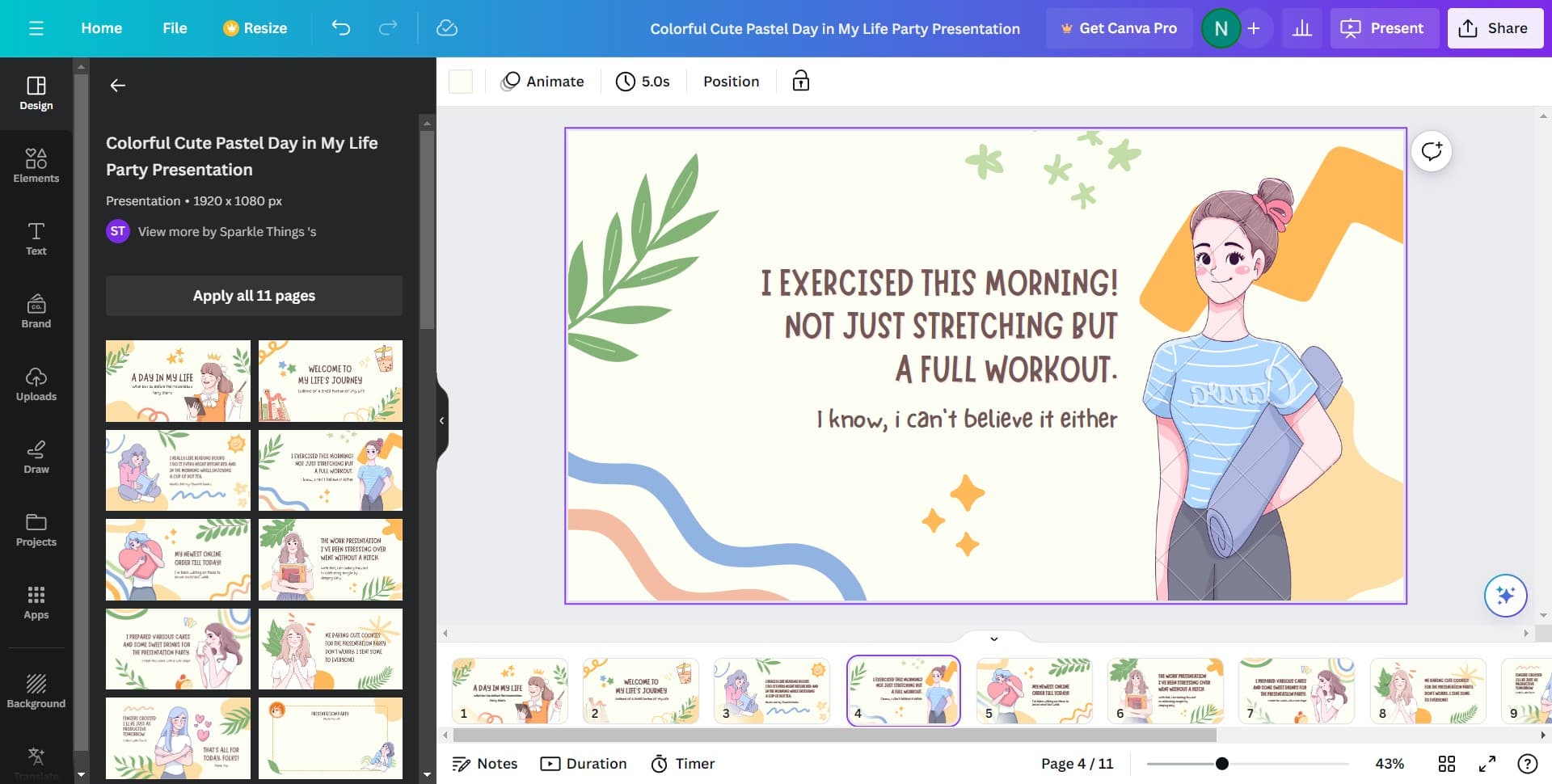Open the Uploads panel
Screen dimensions: 1552x784
[36, 384]
